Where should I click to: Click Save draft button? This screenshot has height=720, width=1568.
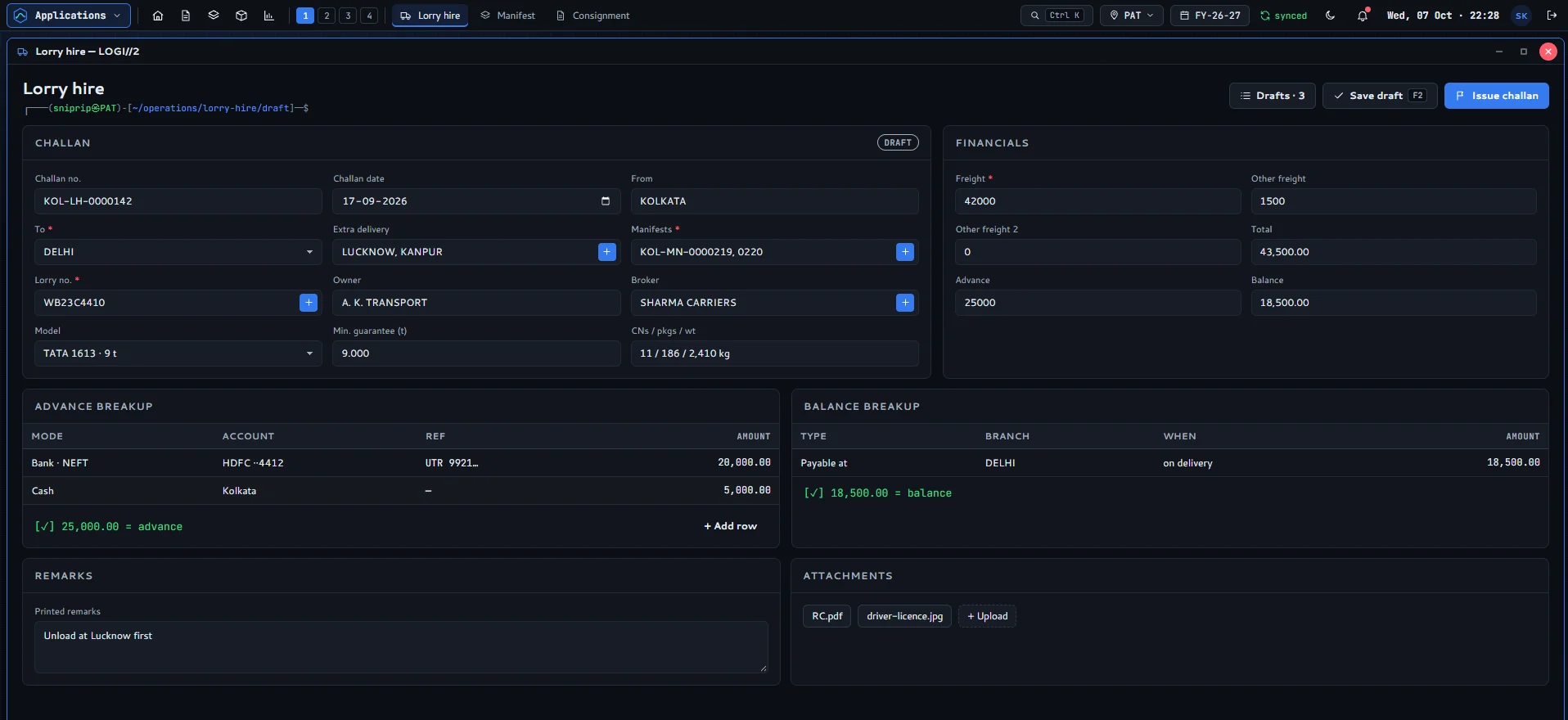(1380, 96)
